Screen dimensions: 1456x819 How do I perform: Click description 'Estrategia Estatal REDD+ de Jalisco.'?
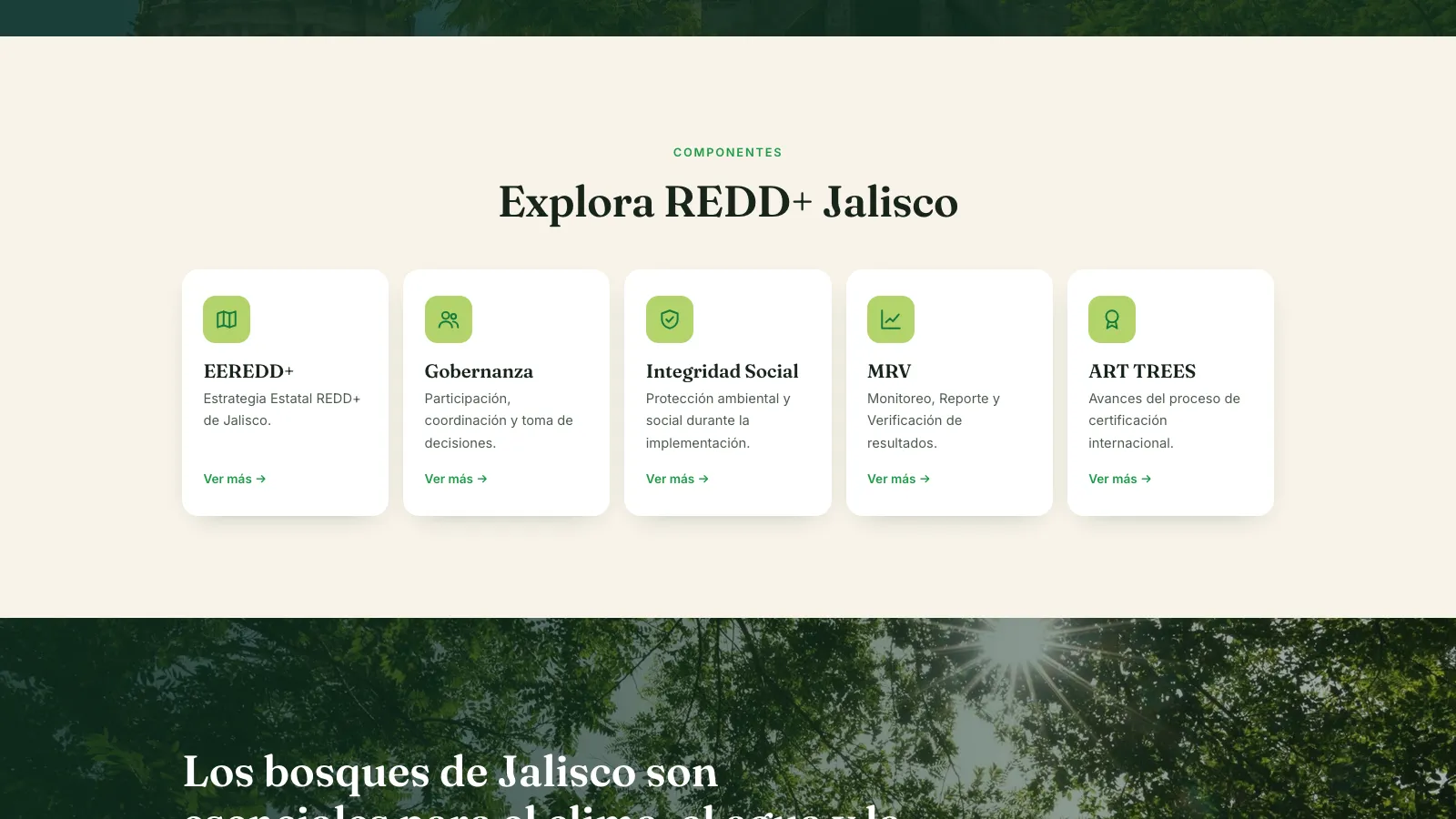pyautogui.click(x=282, y=409)
